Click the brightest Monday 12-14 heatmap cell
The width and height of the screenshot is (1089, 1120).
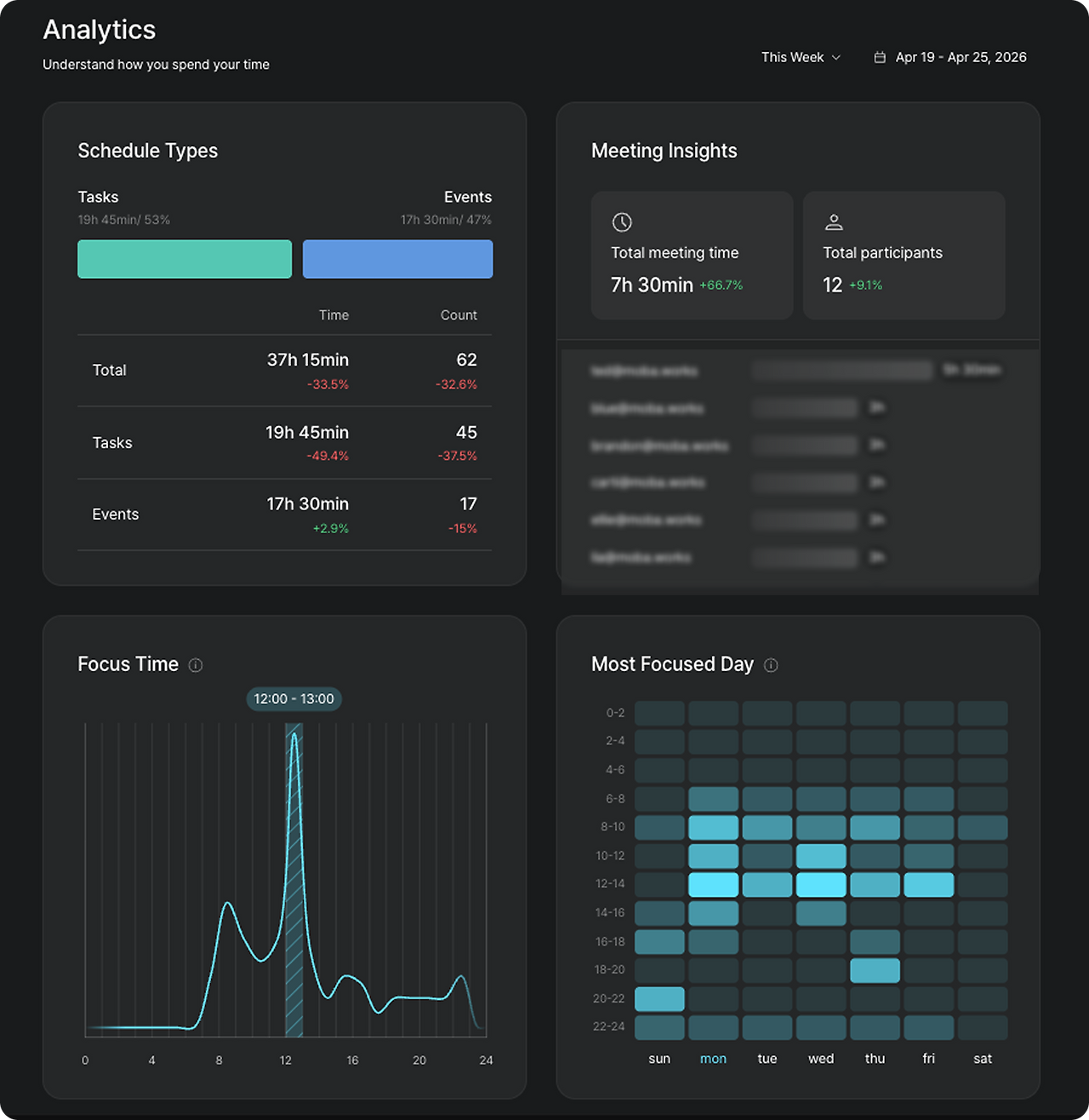coord(713,884)
